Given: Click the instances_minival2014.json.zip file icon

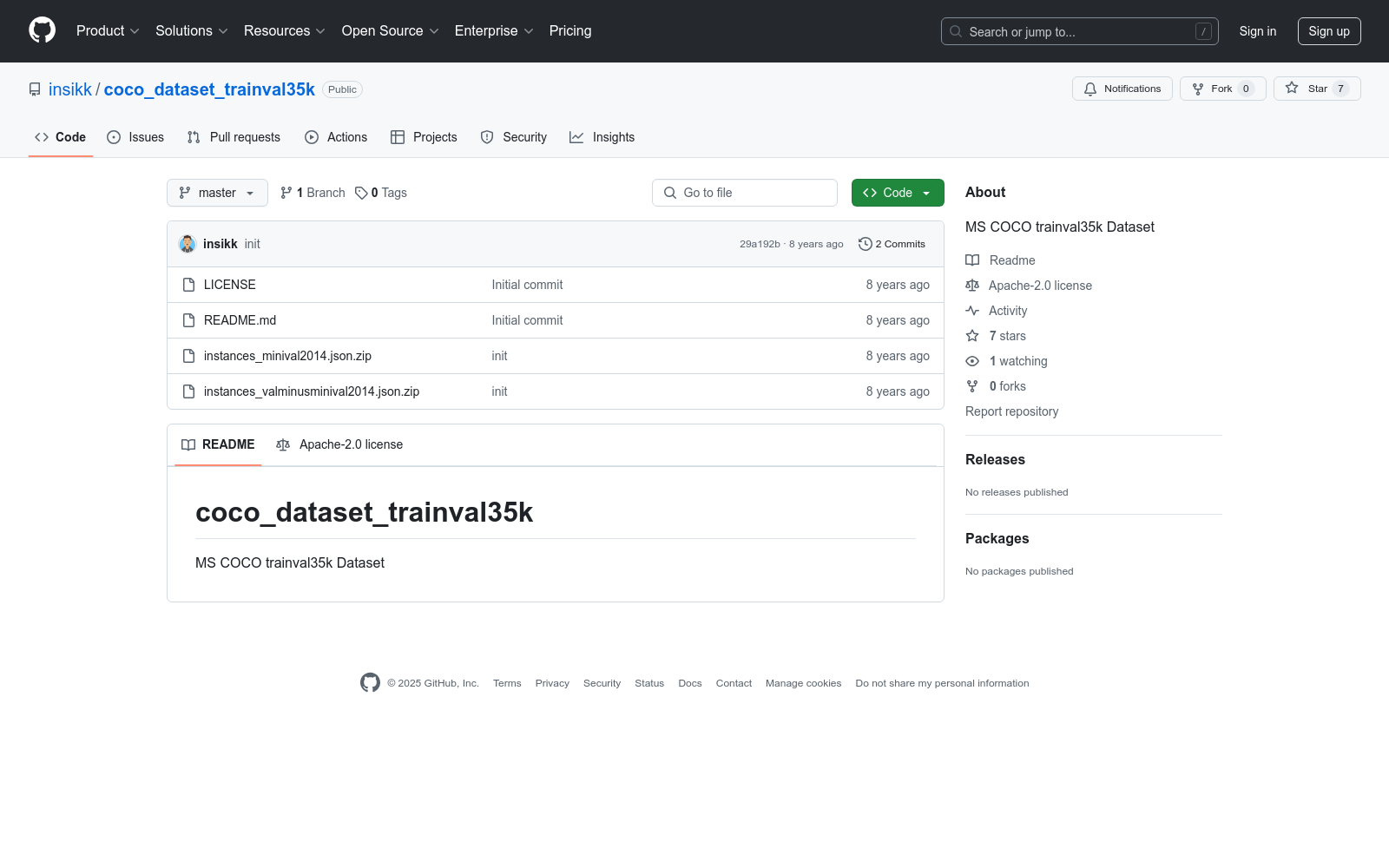Looking at the screenshot, I should pyautogui.click(x=188, y=356).
